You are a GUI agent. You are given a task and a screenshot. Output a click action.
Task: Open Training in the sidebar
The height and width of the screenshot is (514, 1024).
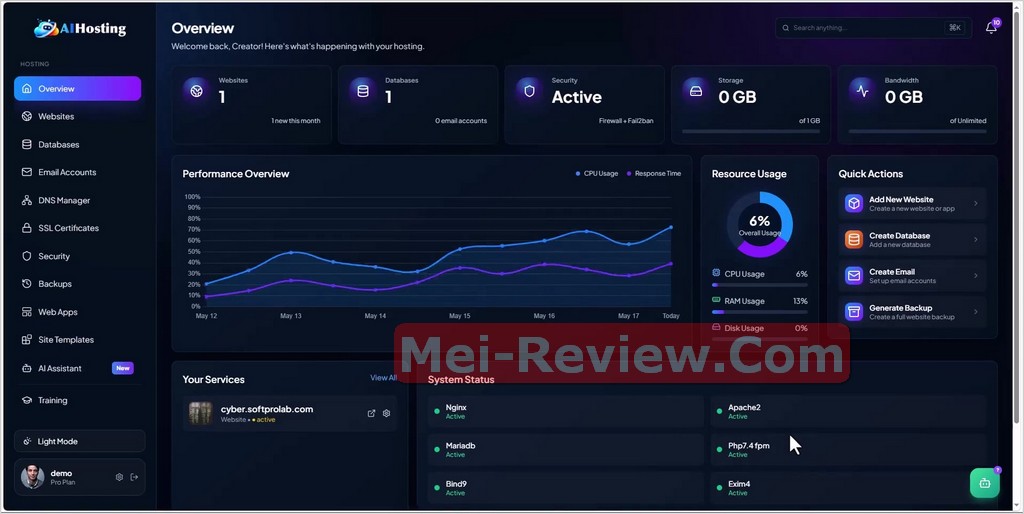(78, 400)
